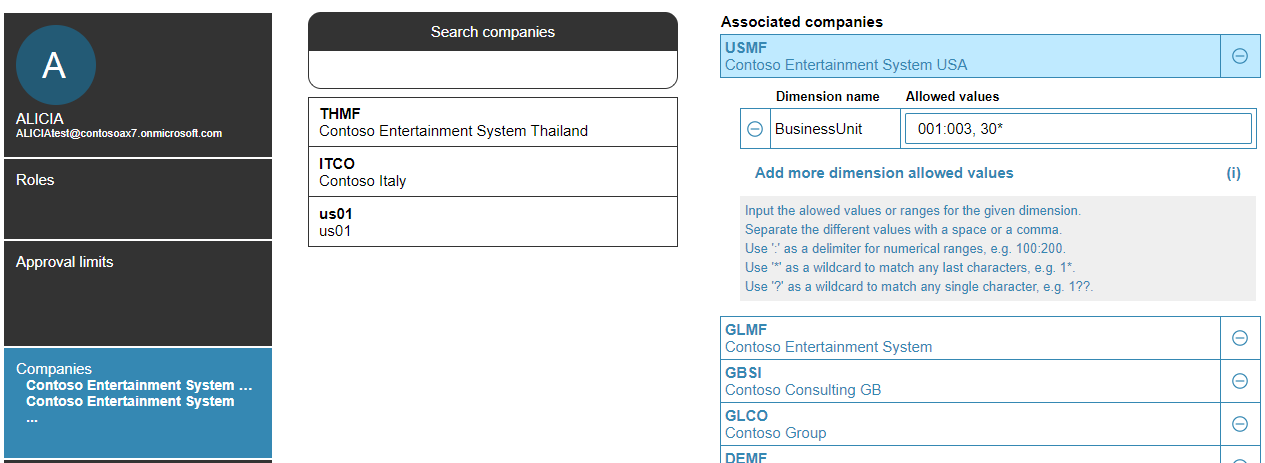Click Add more dimension allowed values
Screen dimensions: 1265x463
point(884,173)
